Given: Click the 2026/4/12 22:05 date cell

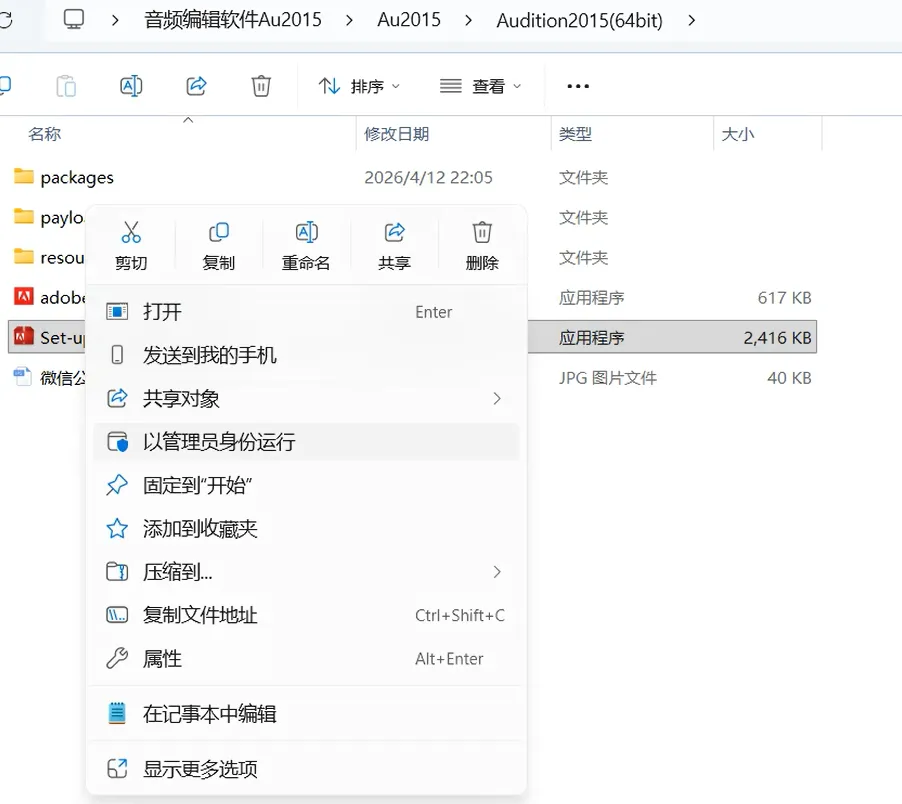Looking at the screenshot, I should (x=428, y=177).
